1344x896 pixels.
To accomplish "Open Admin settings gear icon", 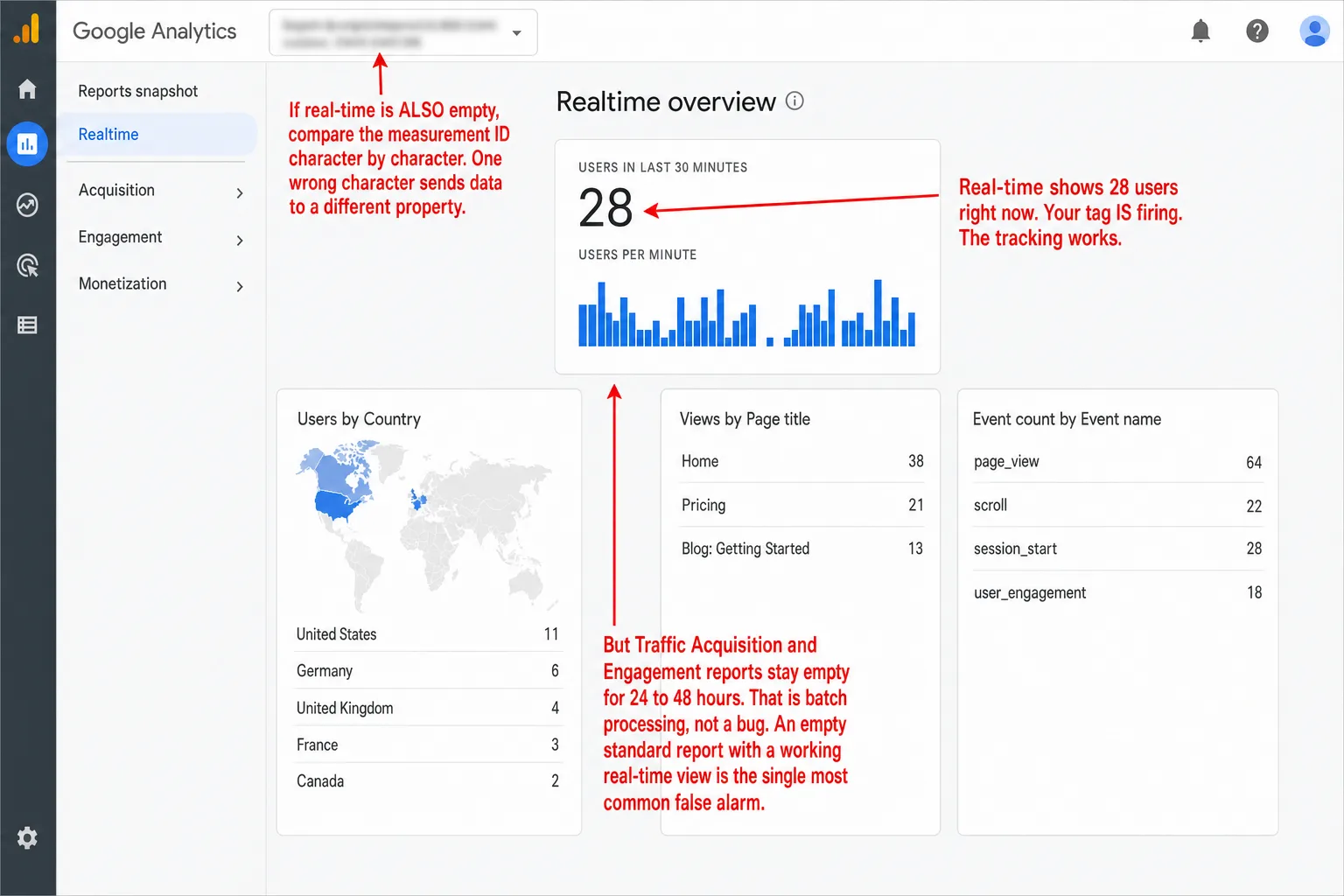I will pos(27,837).
